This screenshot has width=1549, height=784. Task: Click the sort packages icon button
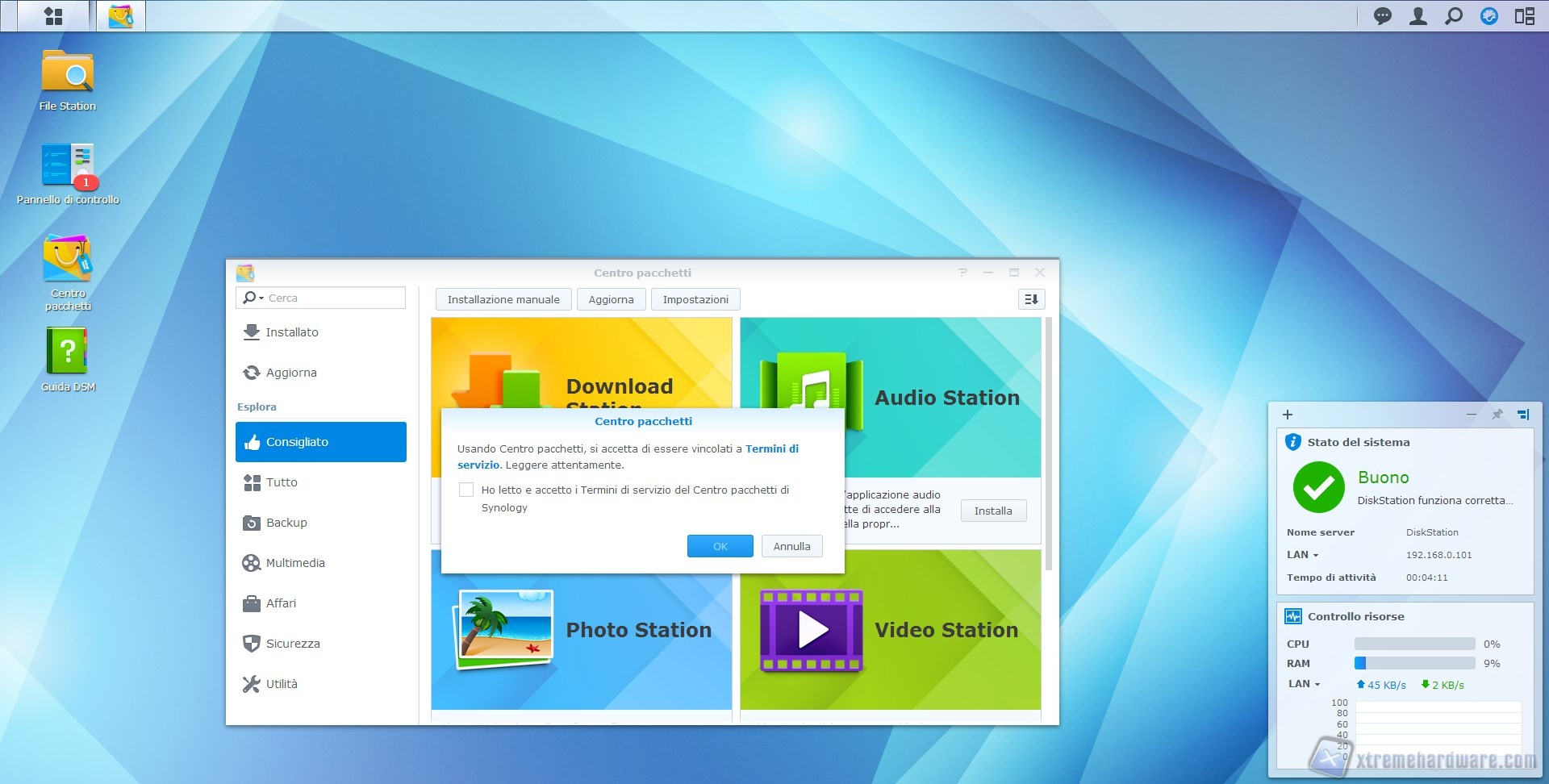click(x=1031, y=299)
